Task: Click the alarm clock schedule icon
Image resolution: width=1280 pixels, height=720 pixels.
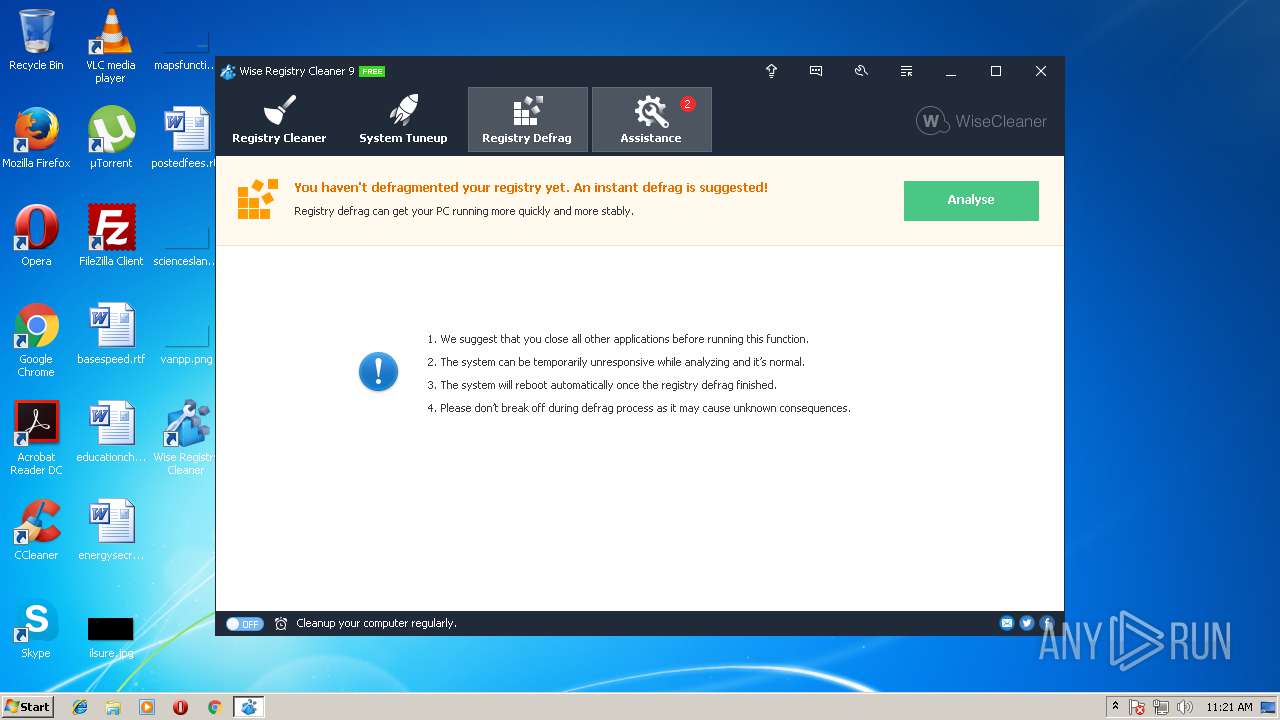Action: click(281, 624)
